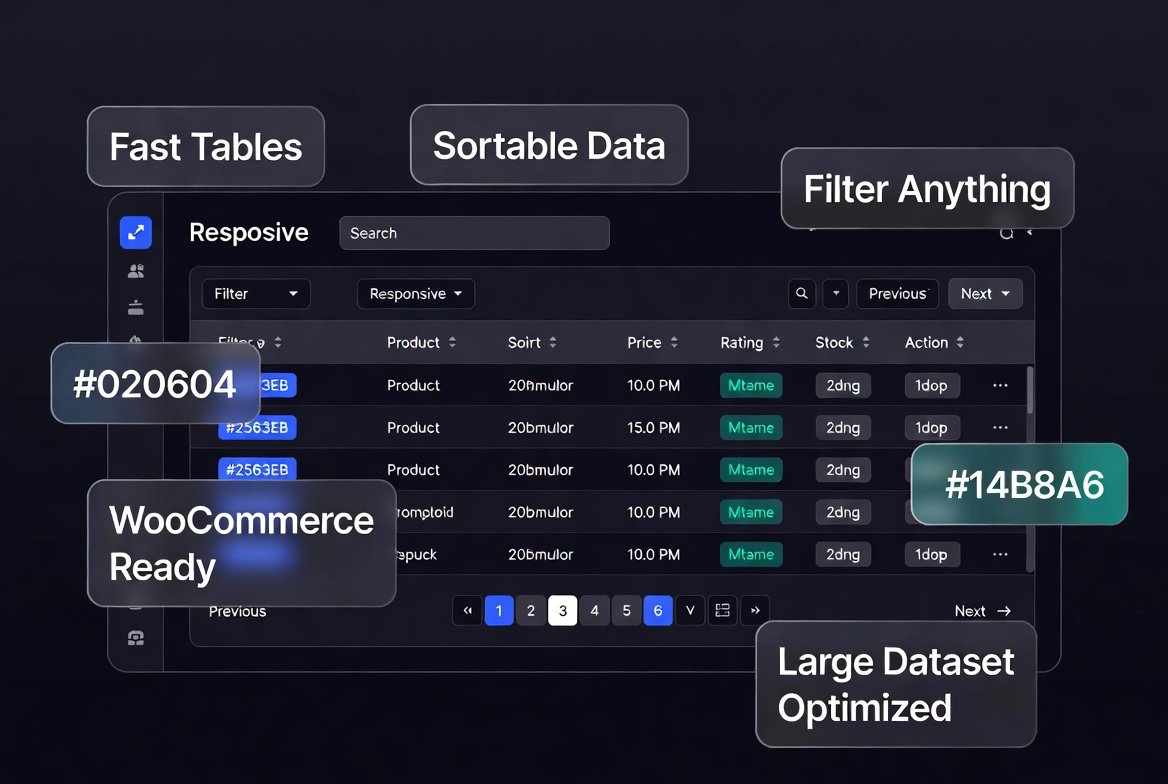Click the 15.0 PM price cell

click(x=653, y=428)
